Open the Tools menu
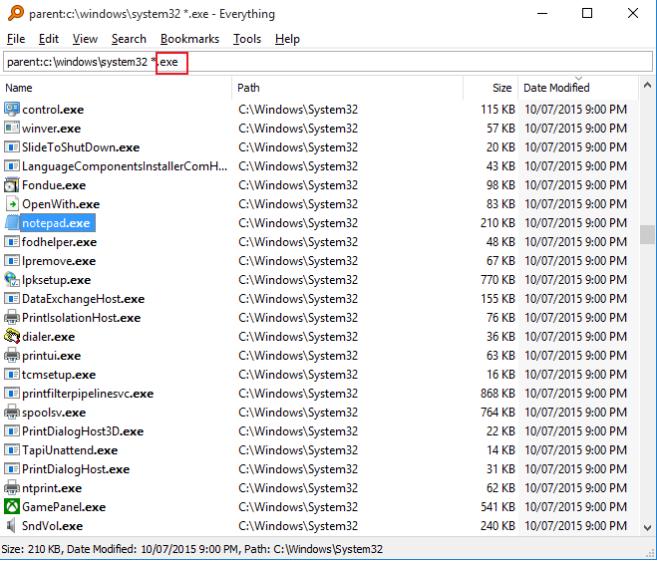The height and width of the screenshot is (561, 657). point(246,39)
